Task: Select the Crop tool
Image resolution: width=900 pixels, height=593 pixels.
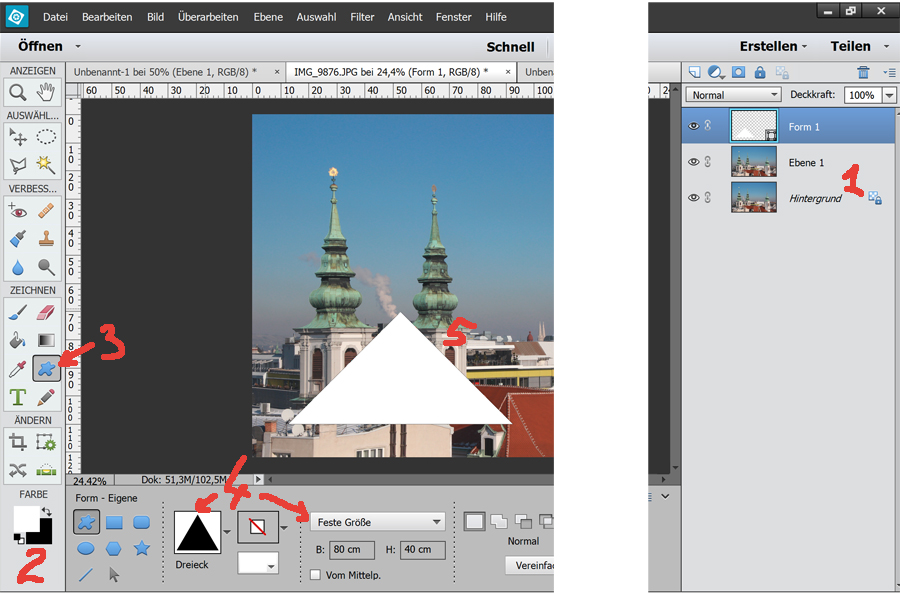Action: [x=18, y=441]
